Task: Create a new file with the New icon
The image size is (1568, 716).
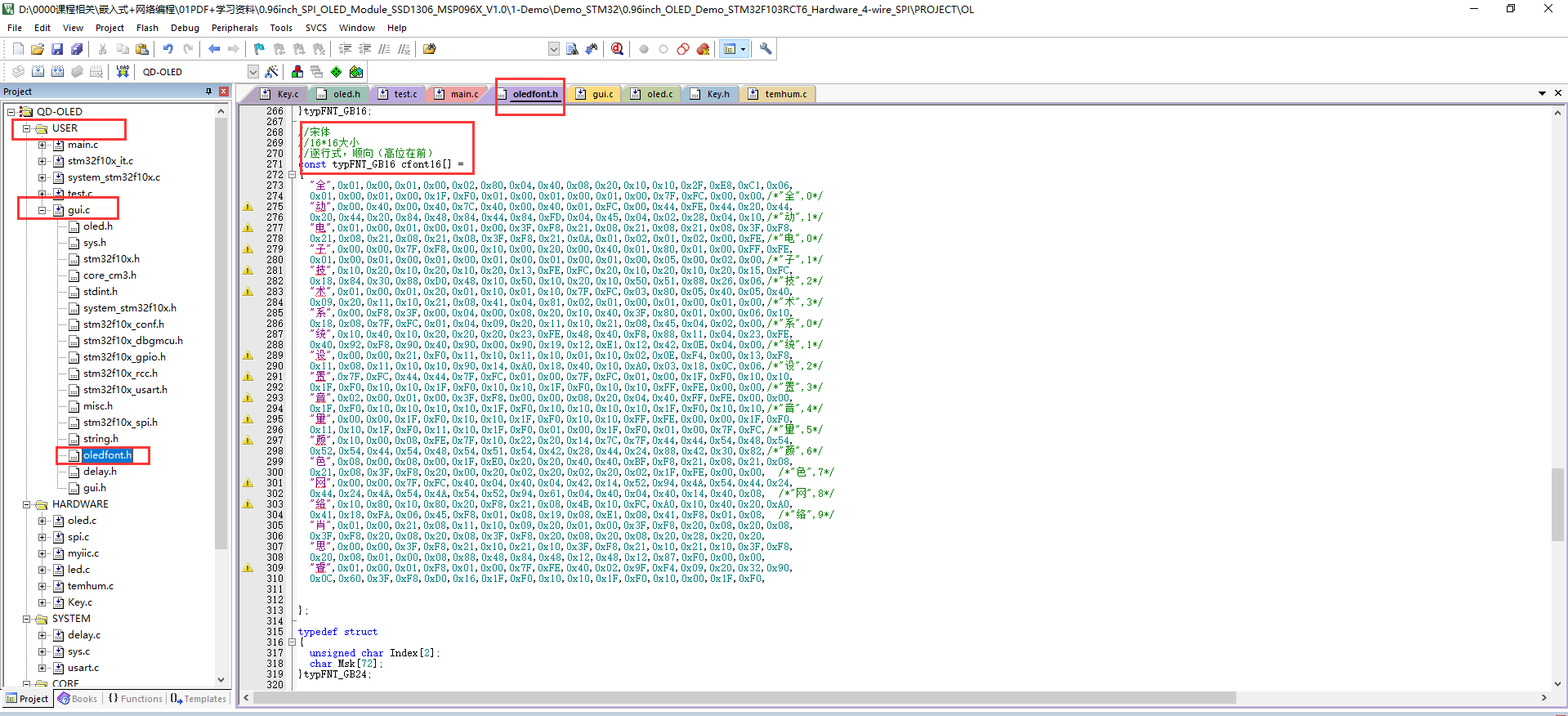Action: pyautogui.click(x=18, y=49)
